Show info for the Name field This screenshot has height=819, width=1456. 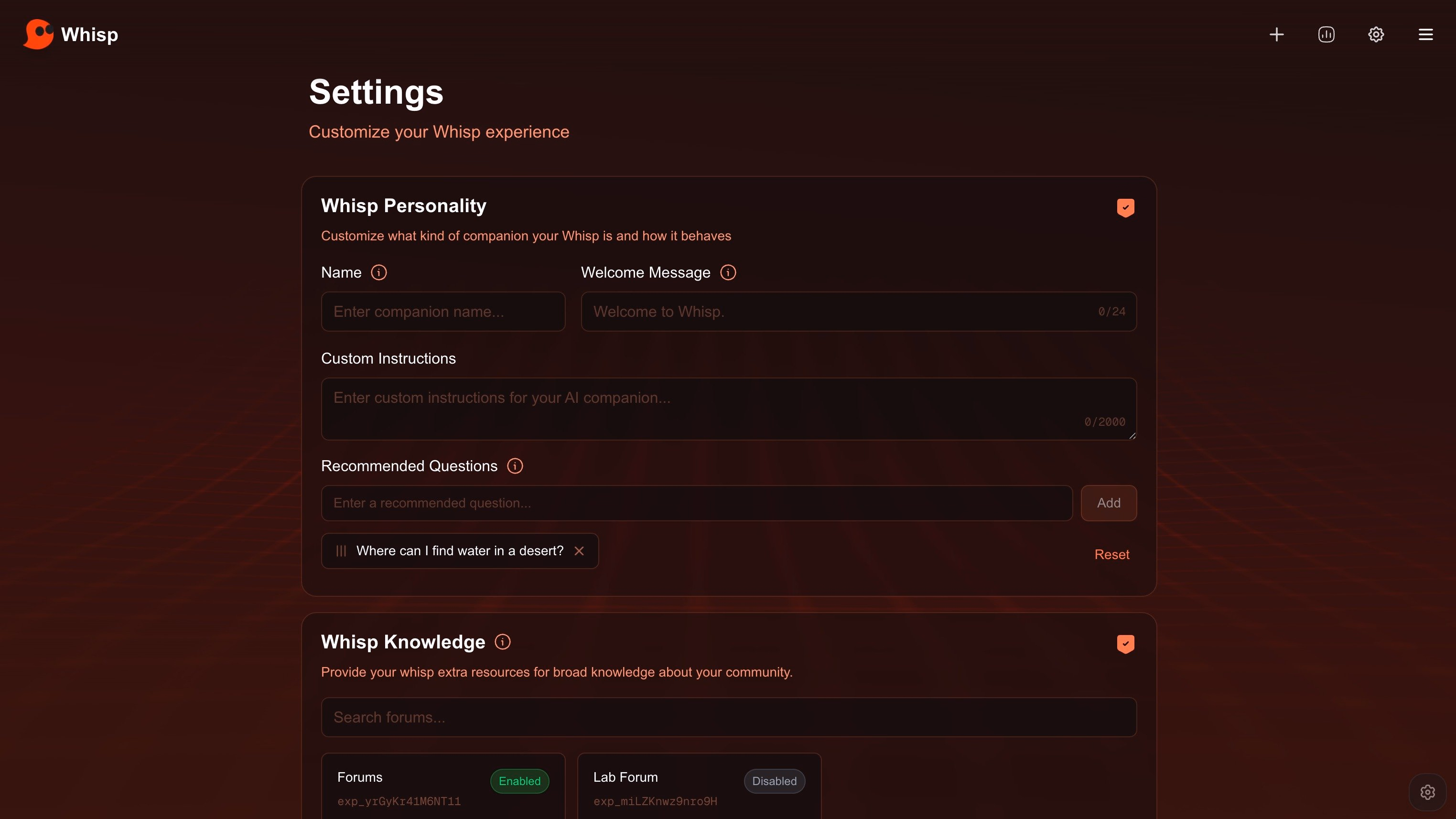pos(379,272)
